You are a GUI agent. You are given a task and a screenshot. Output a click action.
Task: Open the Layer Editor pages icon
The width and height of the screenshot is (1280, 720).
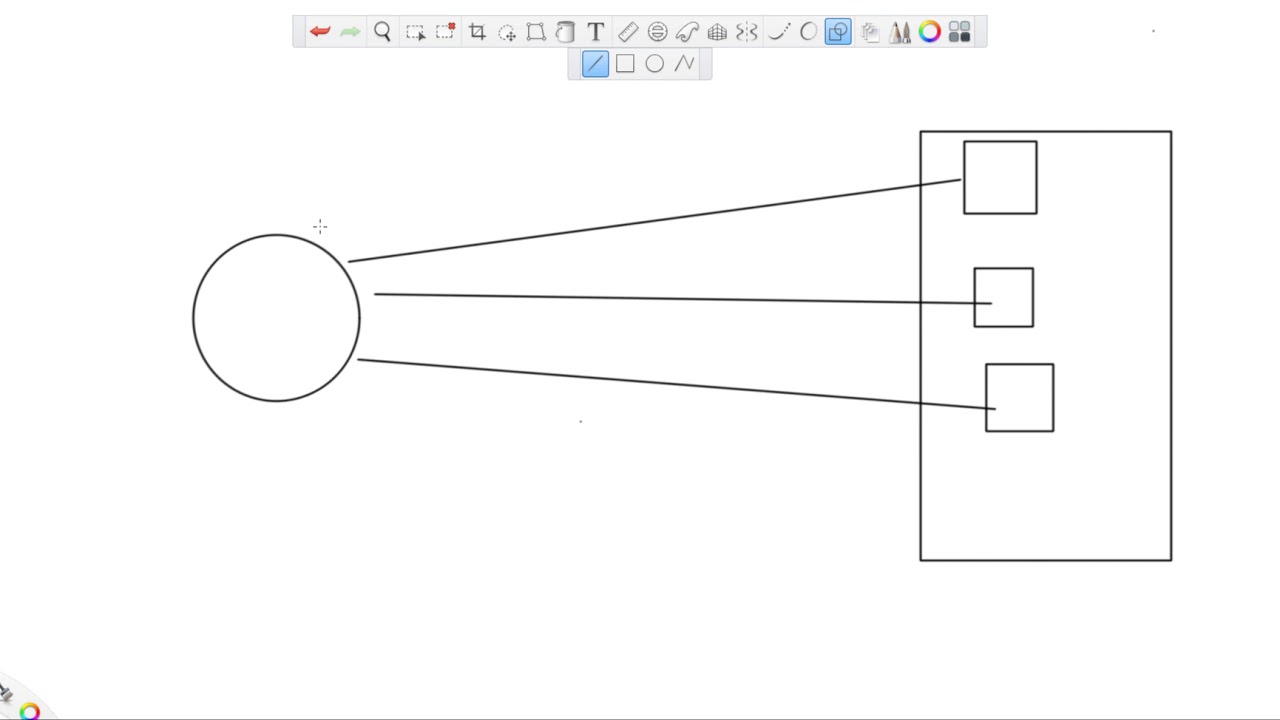click(870, 32)
